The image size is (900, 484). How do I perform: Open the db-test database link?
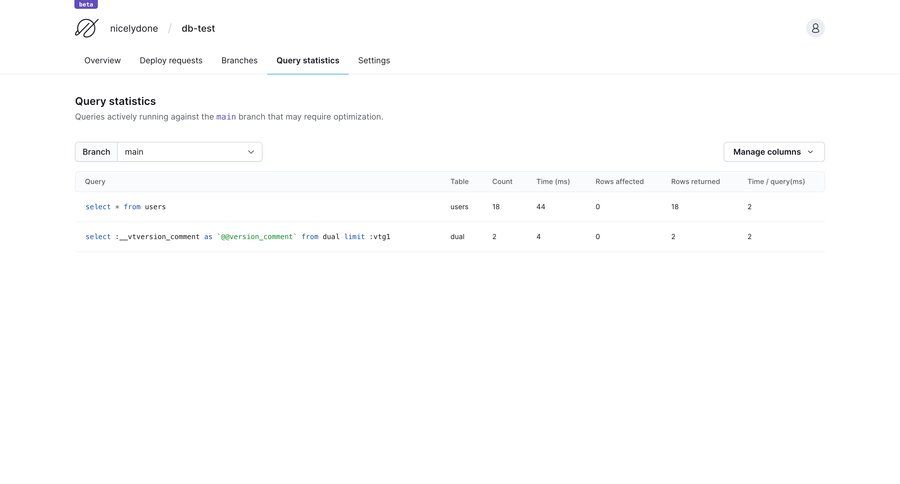(198, 28)
